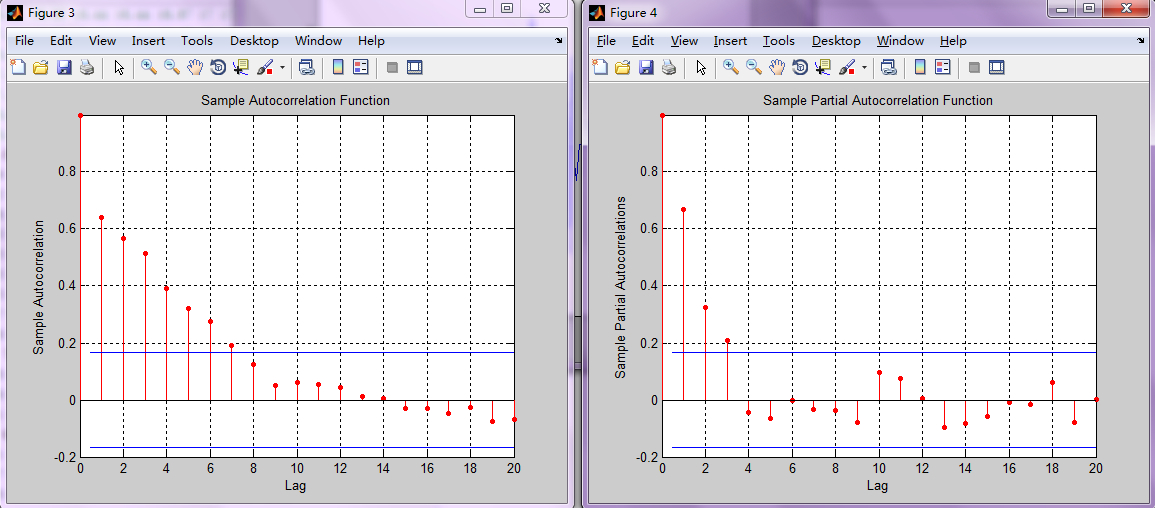The height and width of the screenshot is (508, 1155).
Task: Open Brush tool color dropdown in Figure 3
Action: pos(283,68)
